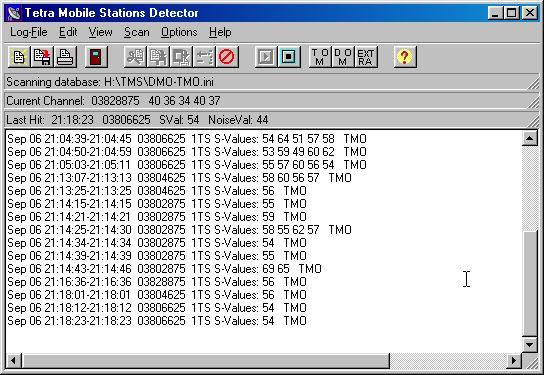Open the Help menu
The height and width of the screenshot is (375, 544).
click(x=220, y=32)
